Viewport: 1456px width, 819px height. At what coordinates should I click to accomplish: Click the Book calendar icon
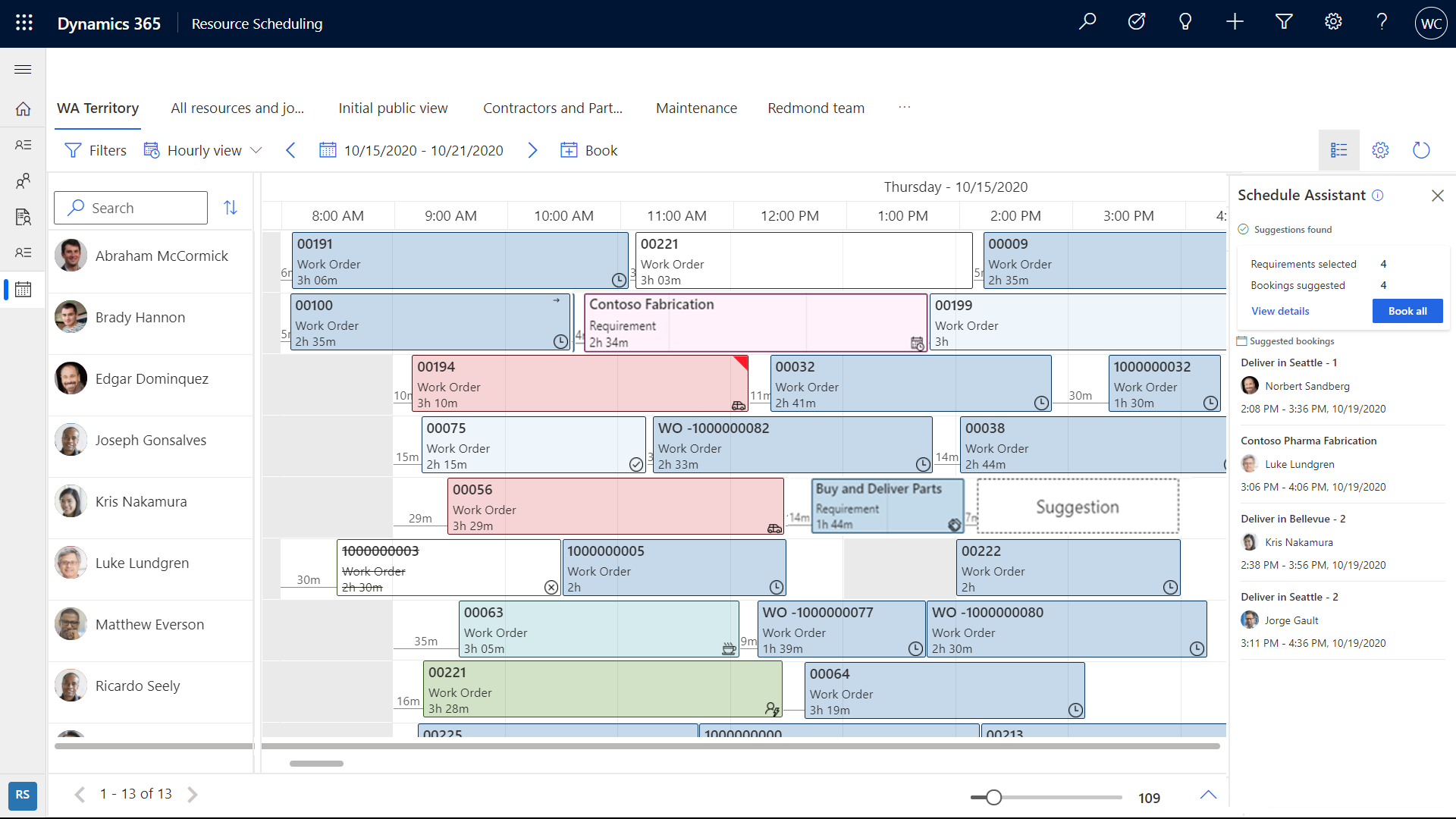pyautogui.click(x=568, y=150)
